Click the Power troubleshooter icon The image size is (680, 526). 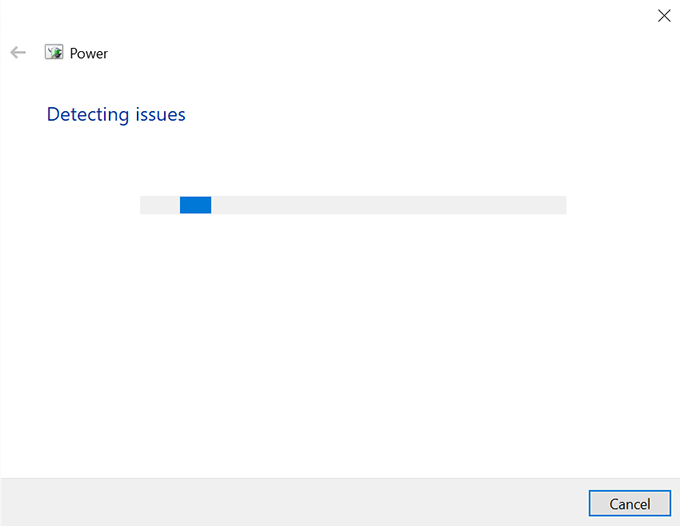coord(54,52)
